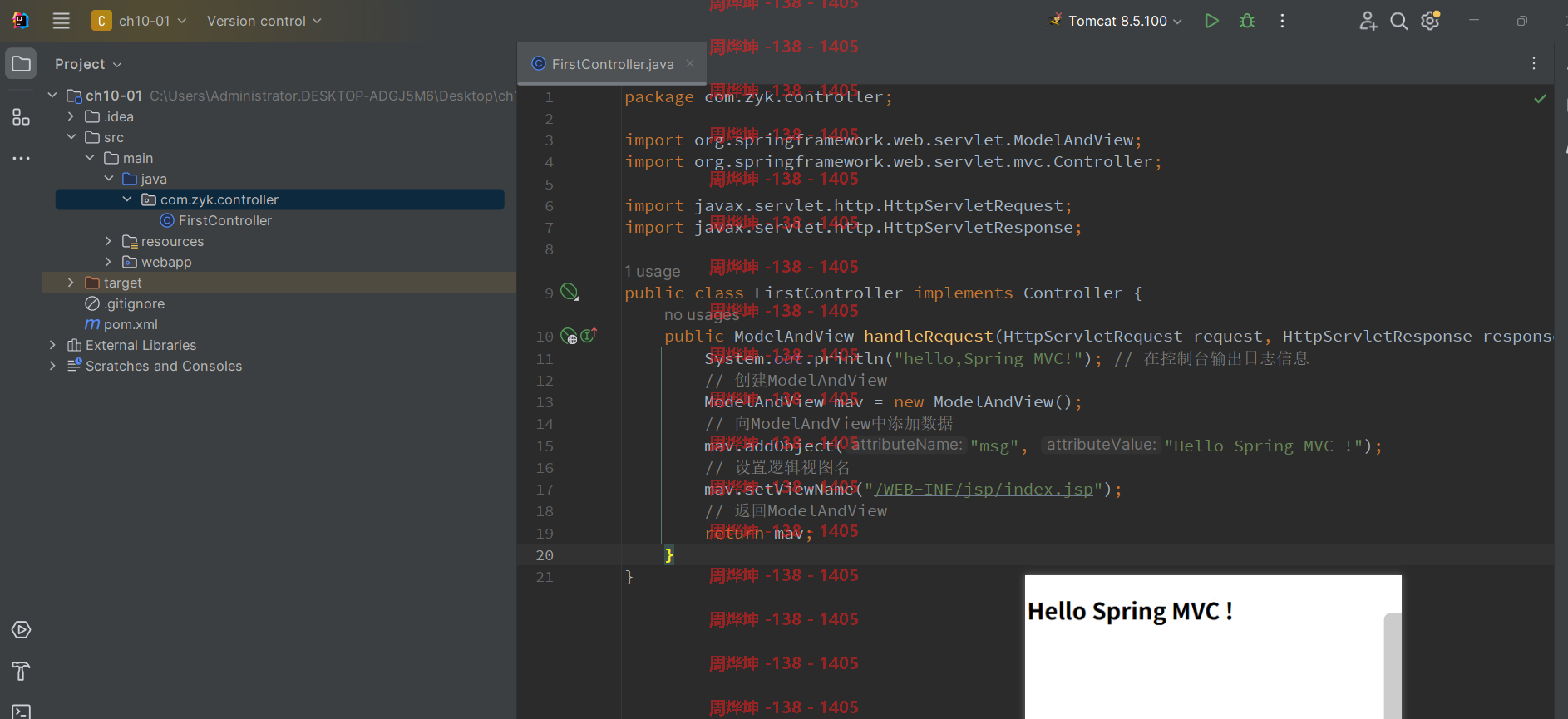
Task: Open the Terminal tool window icon
Action: 22,712
